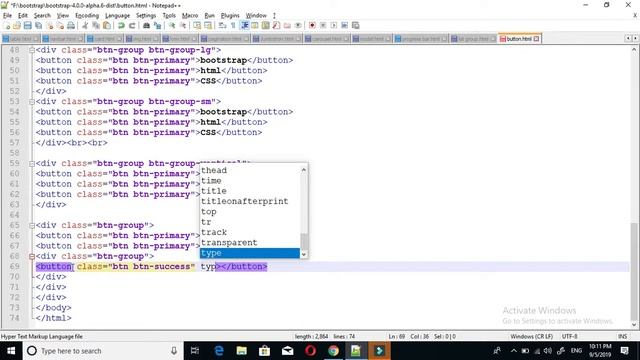Image resolution: width=640 pixels, height=360 pixels.
Task: Start macro recording with red record icon
Action: tap(312, 25)
